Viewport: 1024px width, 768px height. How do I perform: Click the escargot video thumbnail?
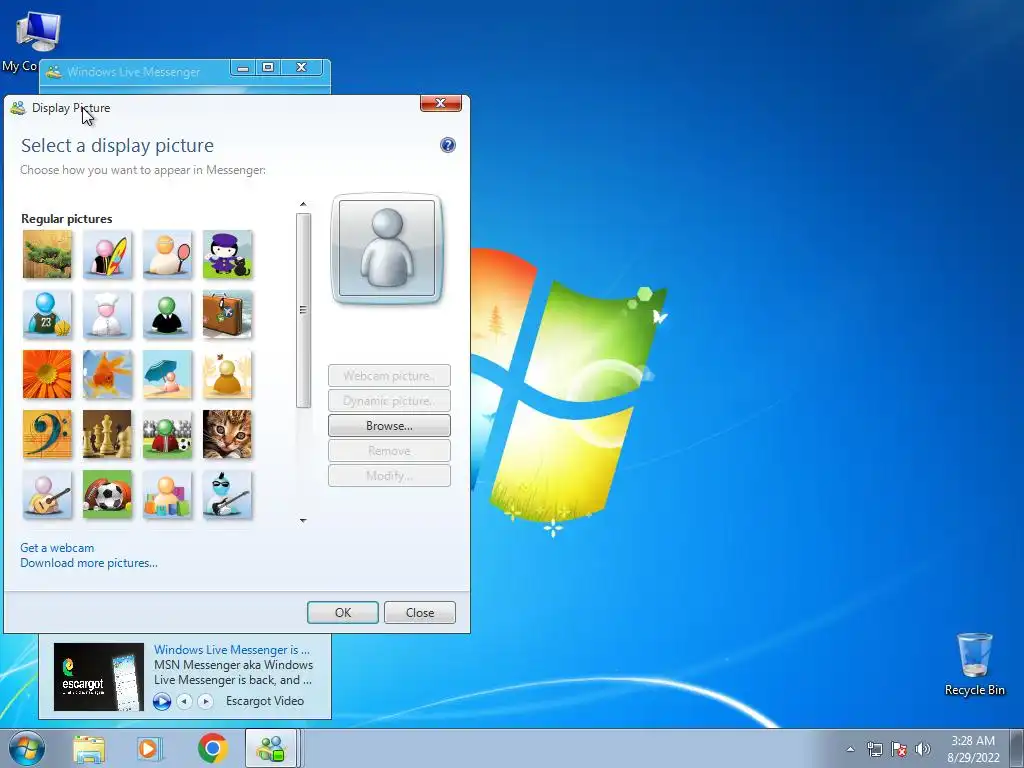(x=99, y=677)
